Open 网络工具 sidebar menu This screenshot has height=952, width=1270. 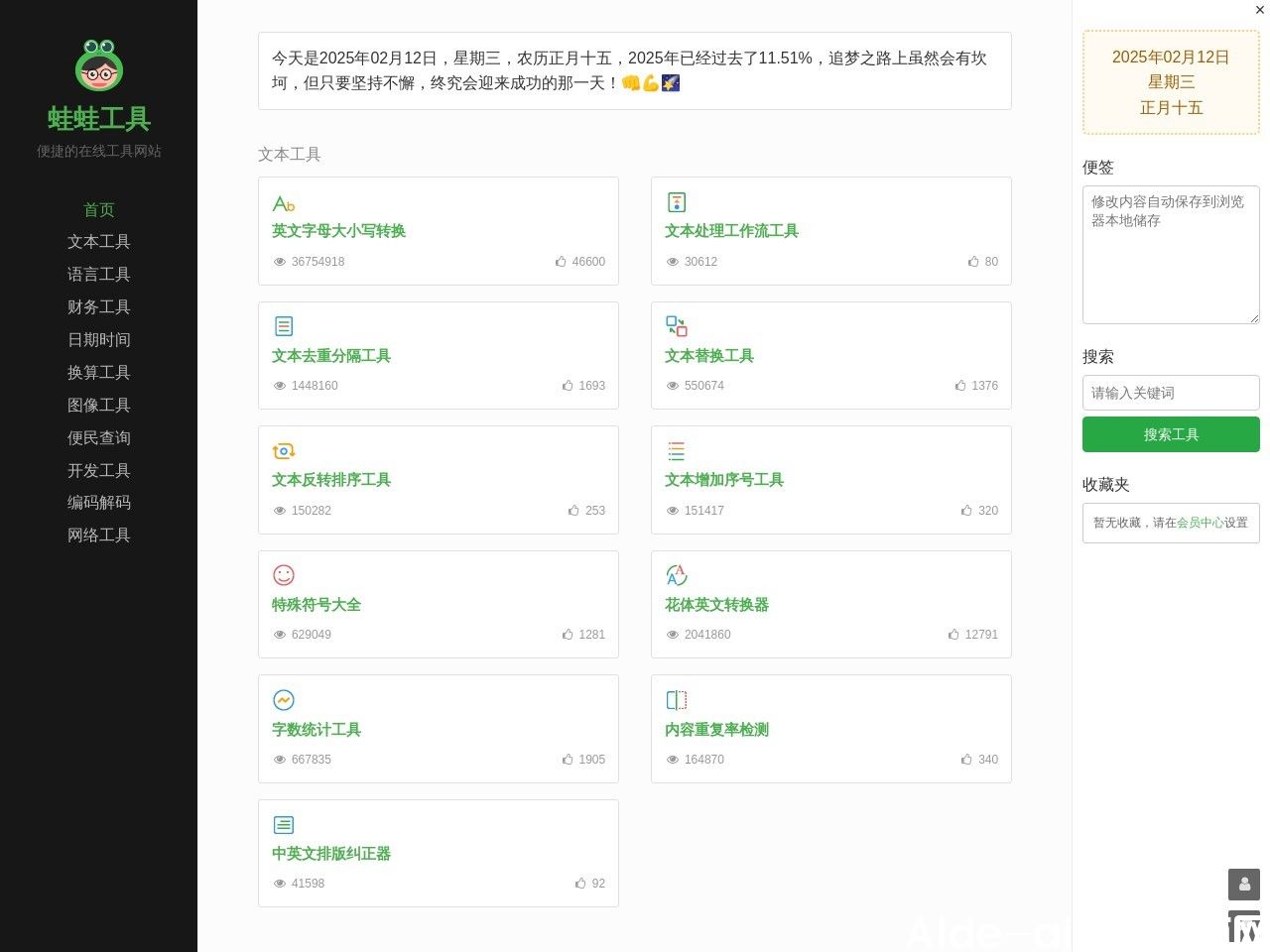99,535
